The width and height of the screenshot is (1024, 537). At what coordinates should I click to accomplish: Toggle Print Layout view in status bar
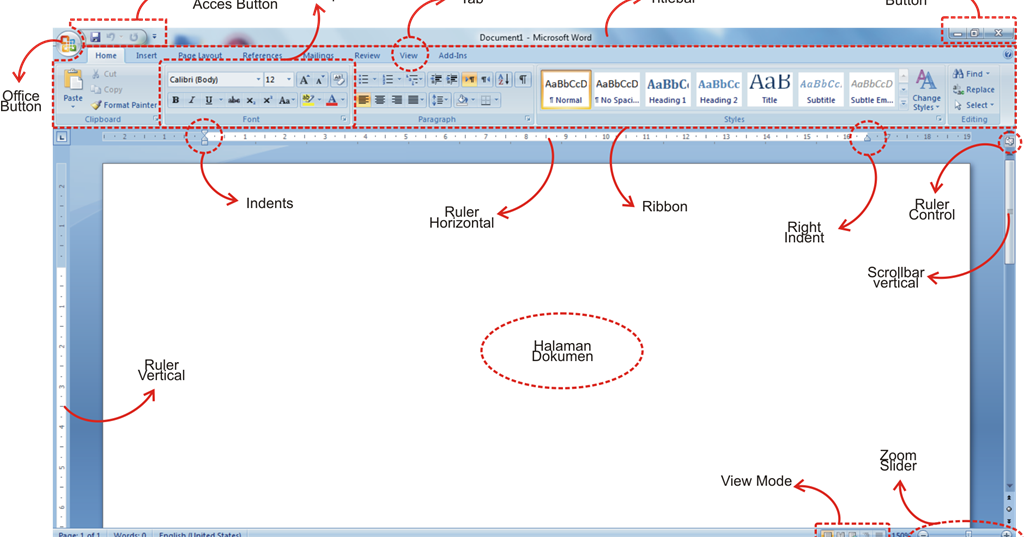826,534
